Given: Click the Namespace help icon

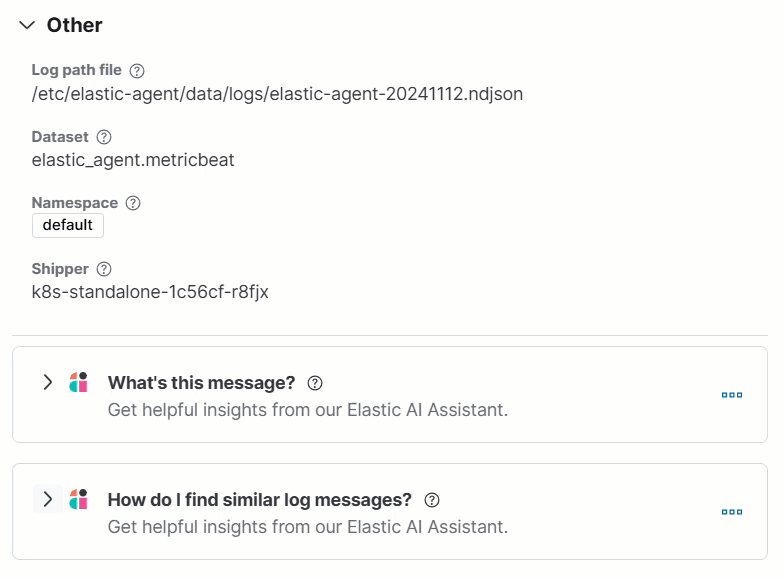Looking at the screenshot, I should (133, 203).
